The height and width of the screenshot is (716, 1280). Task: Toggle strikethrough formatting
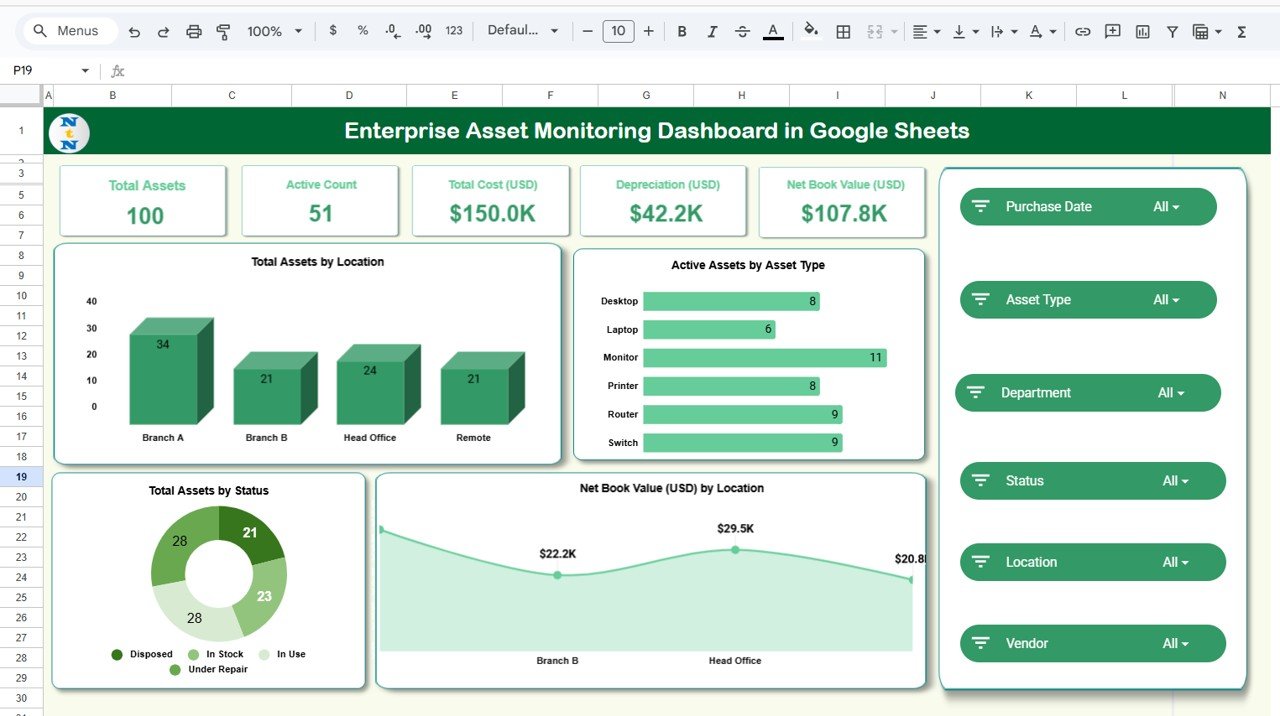(x=742, y=31)
